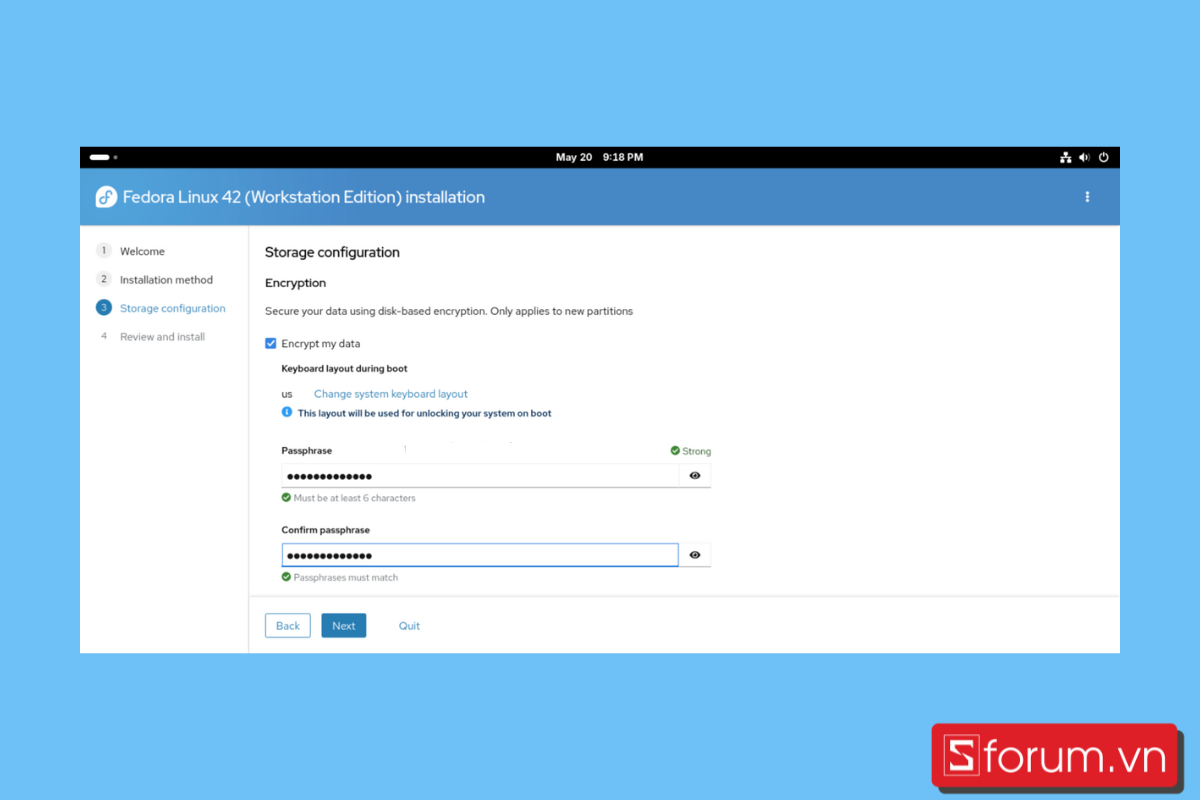Open the Activities pill indicator in the top bar
This screenshot has height=800, width=1200.
click(103, 157)
